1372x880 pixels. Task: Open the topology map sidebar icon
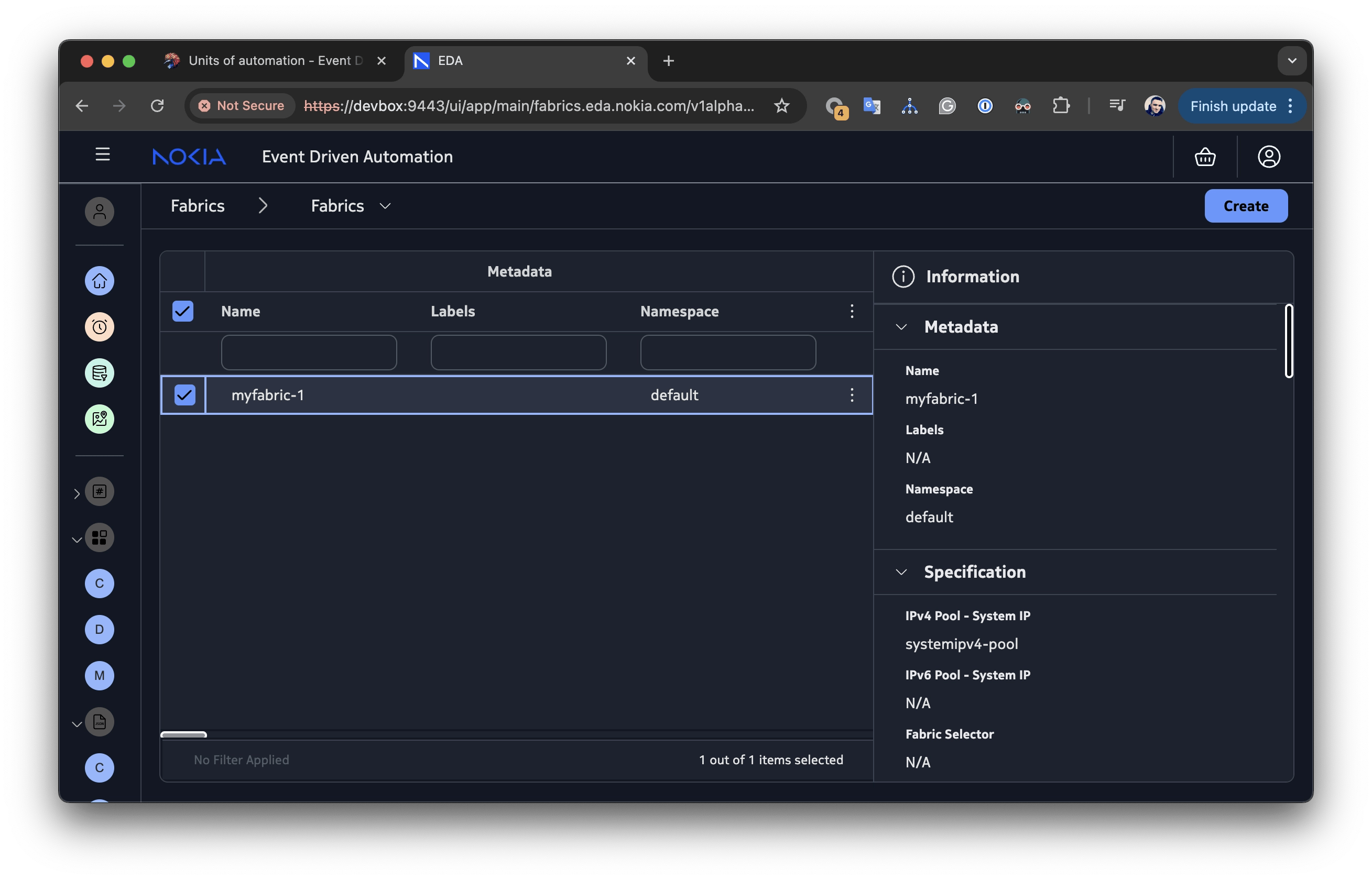pyautogui.click(x=100, y=420)
